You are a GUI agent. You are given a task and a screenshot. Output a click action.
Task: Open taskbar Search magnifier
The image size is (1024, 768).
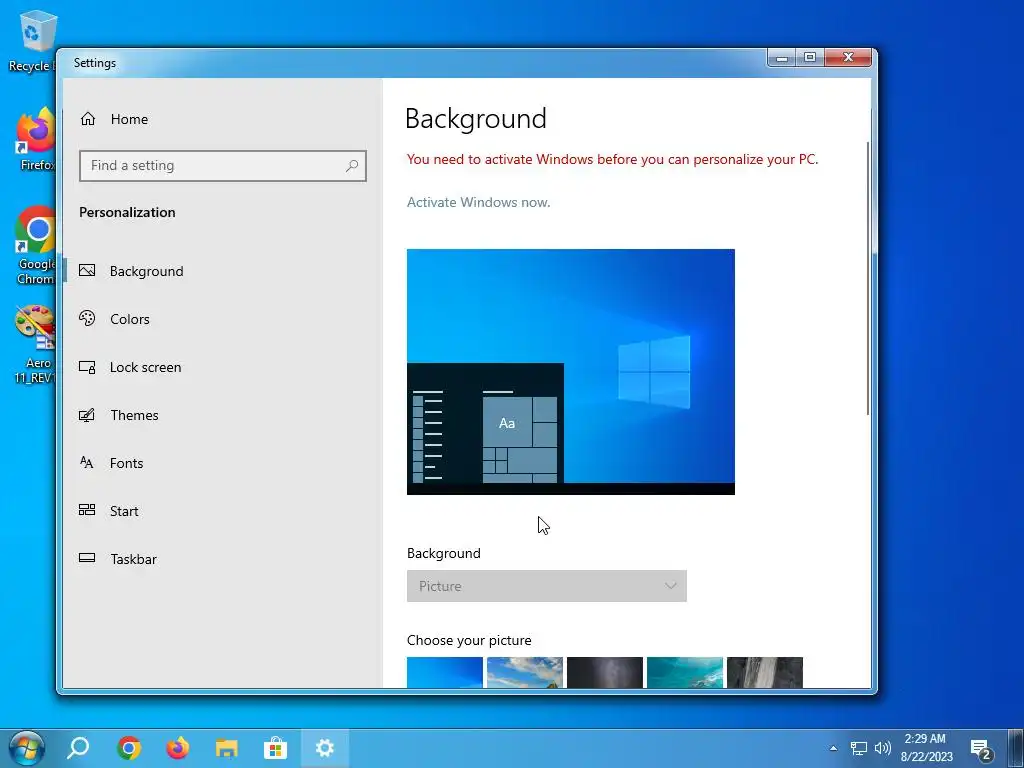pyautogui.click(x=78, y=748)
